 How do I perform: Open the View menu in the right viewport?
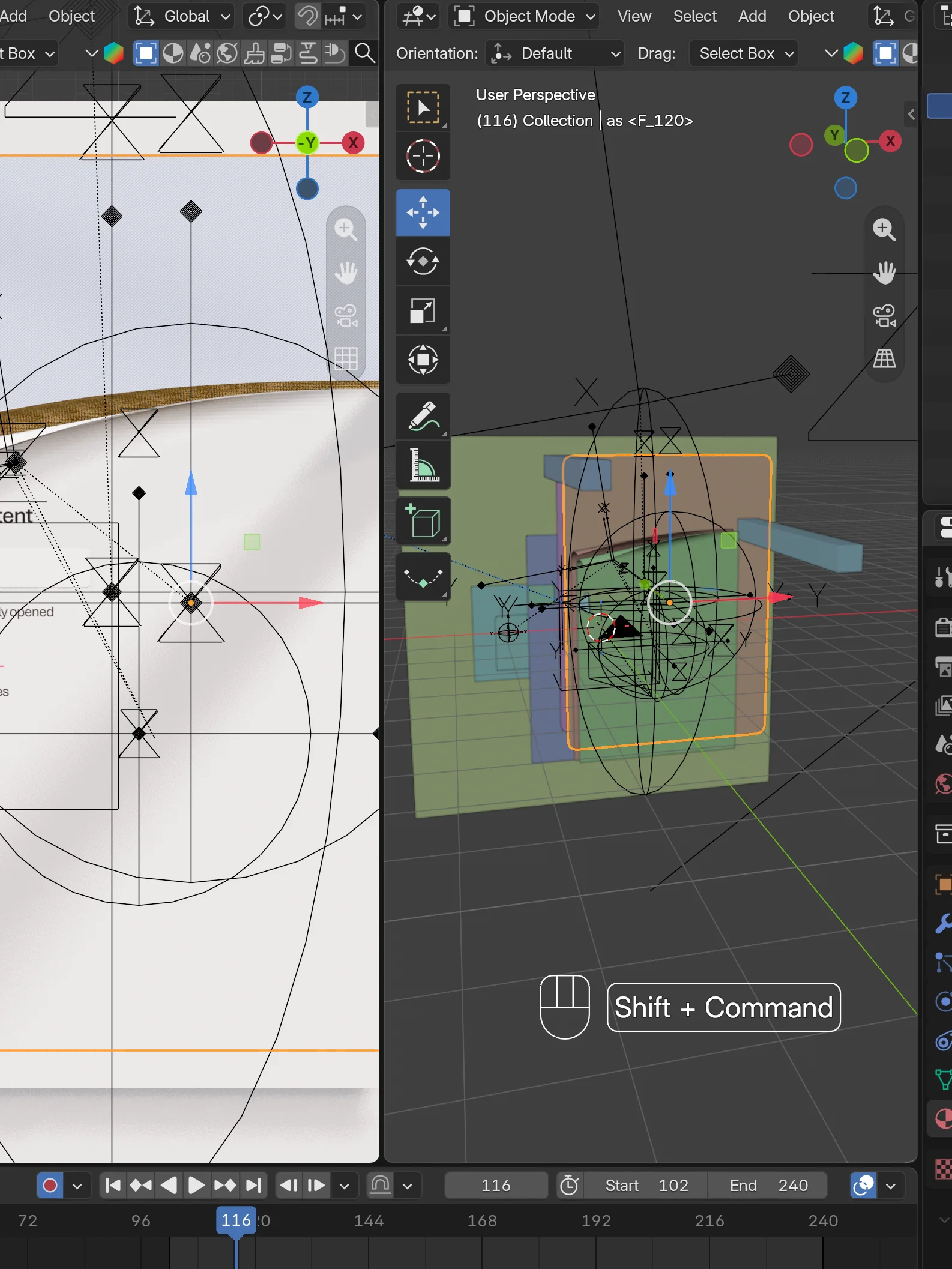634,16
